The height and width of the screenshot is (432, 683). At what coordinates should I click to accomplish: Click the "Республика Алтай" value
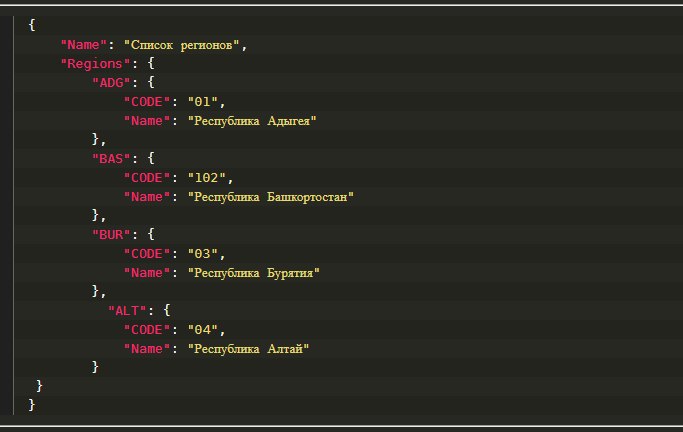(x=248, y=349)
